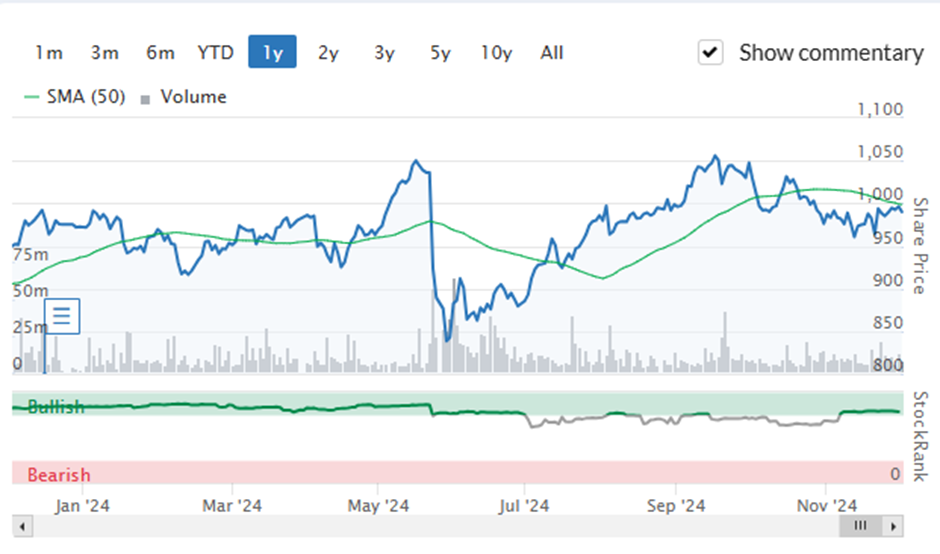Viewport: 940px width, 554px height.
Task: Open the chart hamburger menu icon
Action: (62, 316)
